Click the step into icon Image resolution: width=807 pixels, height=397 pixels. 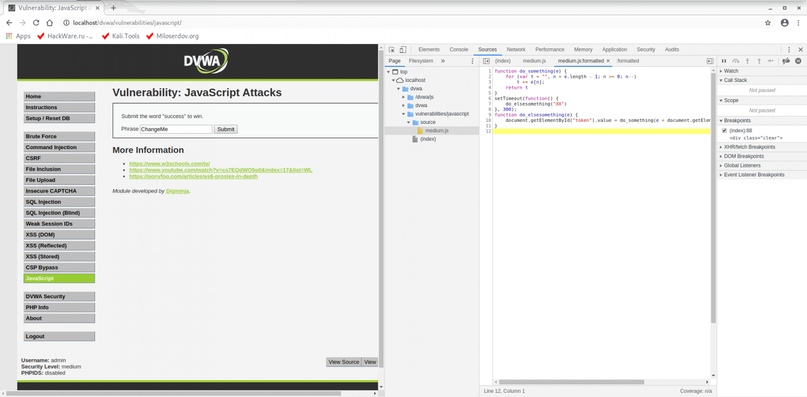tap(747, 61)
